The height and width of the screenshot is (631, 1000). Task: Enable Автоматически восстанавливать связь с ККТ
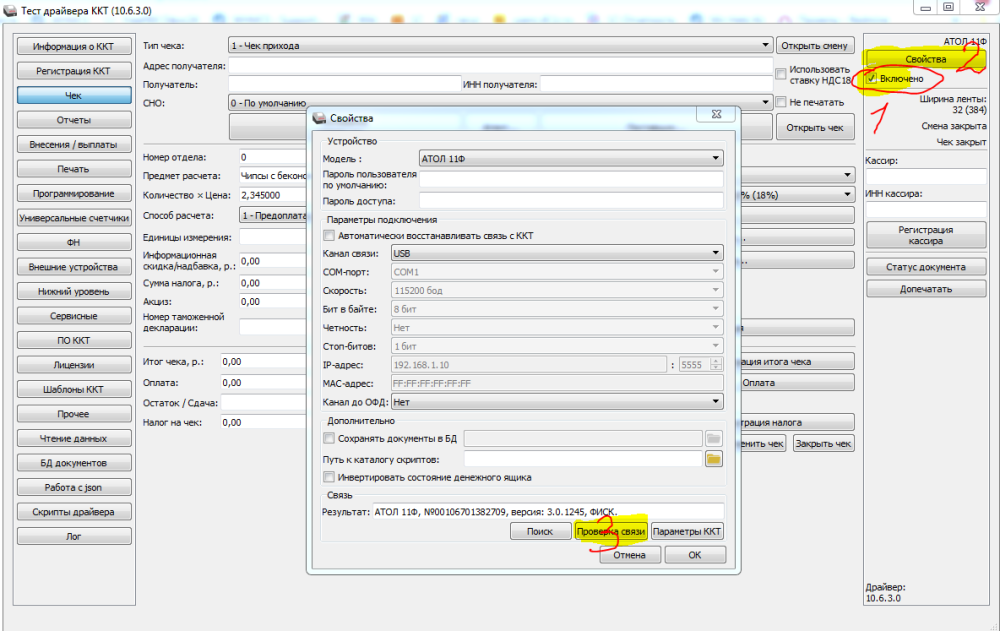coord(329,235)
